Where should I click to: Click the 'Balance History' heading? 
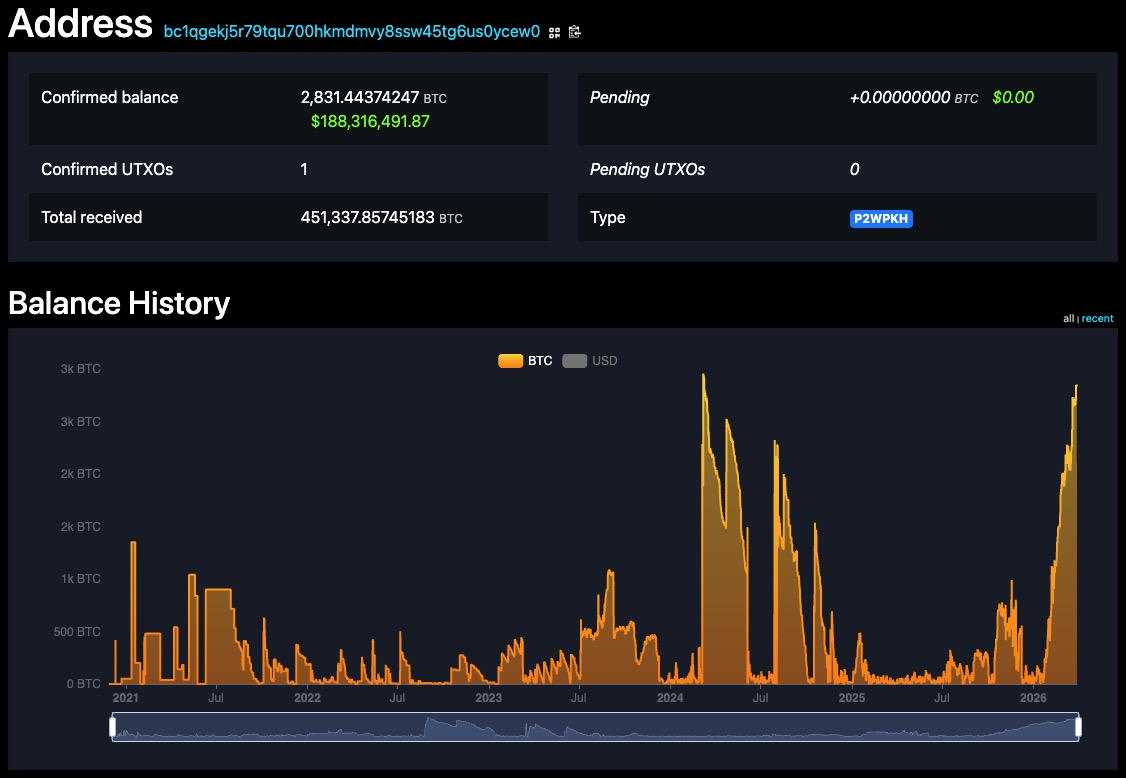(119, 303)
